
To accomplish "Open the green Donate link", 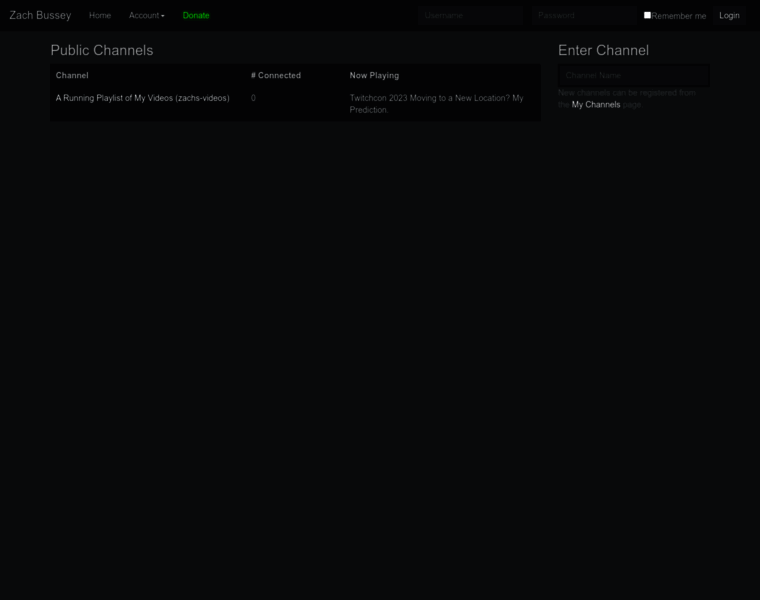I will [x=196, y=15].
